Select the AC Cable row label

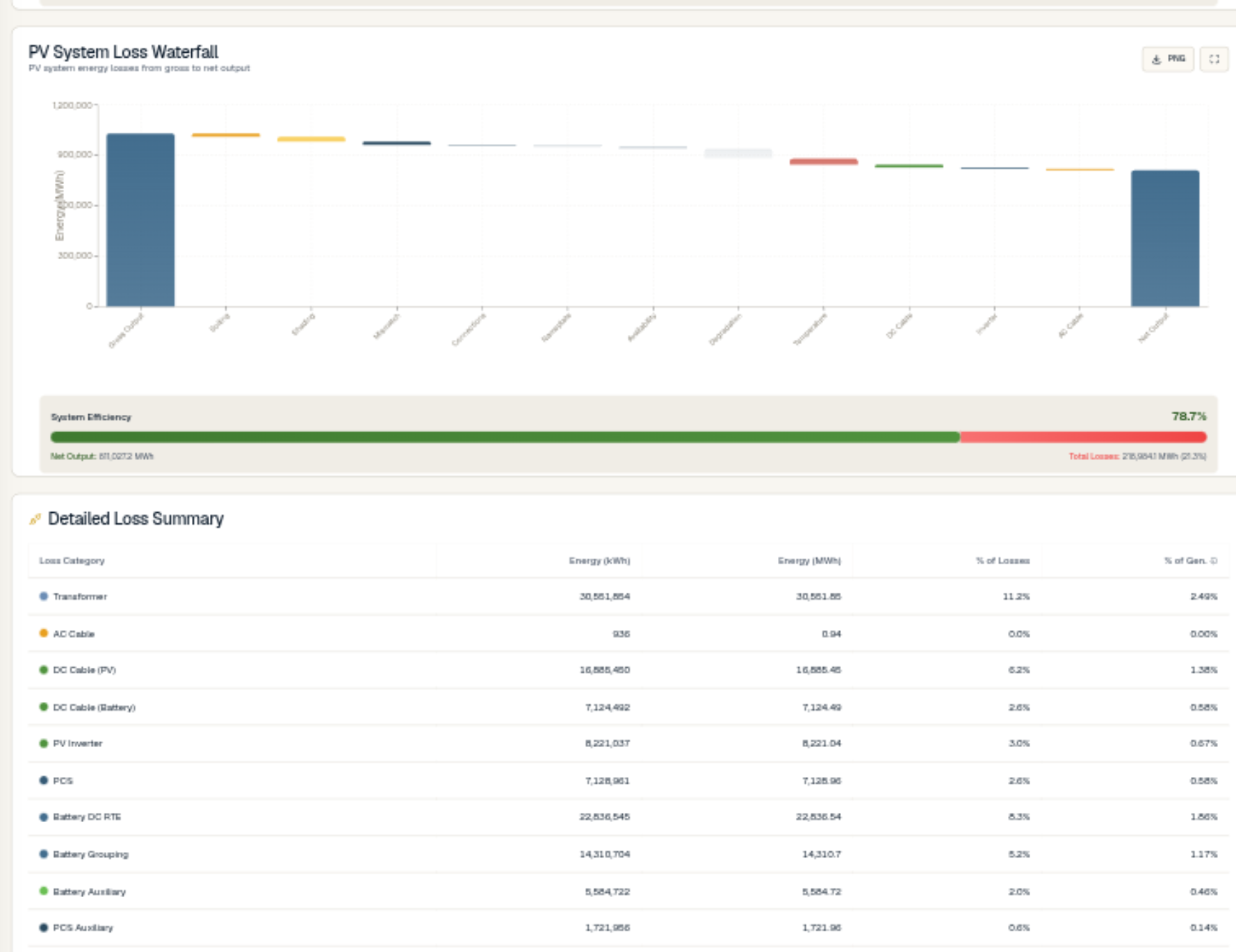[74, 634]
